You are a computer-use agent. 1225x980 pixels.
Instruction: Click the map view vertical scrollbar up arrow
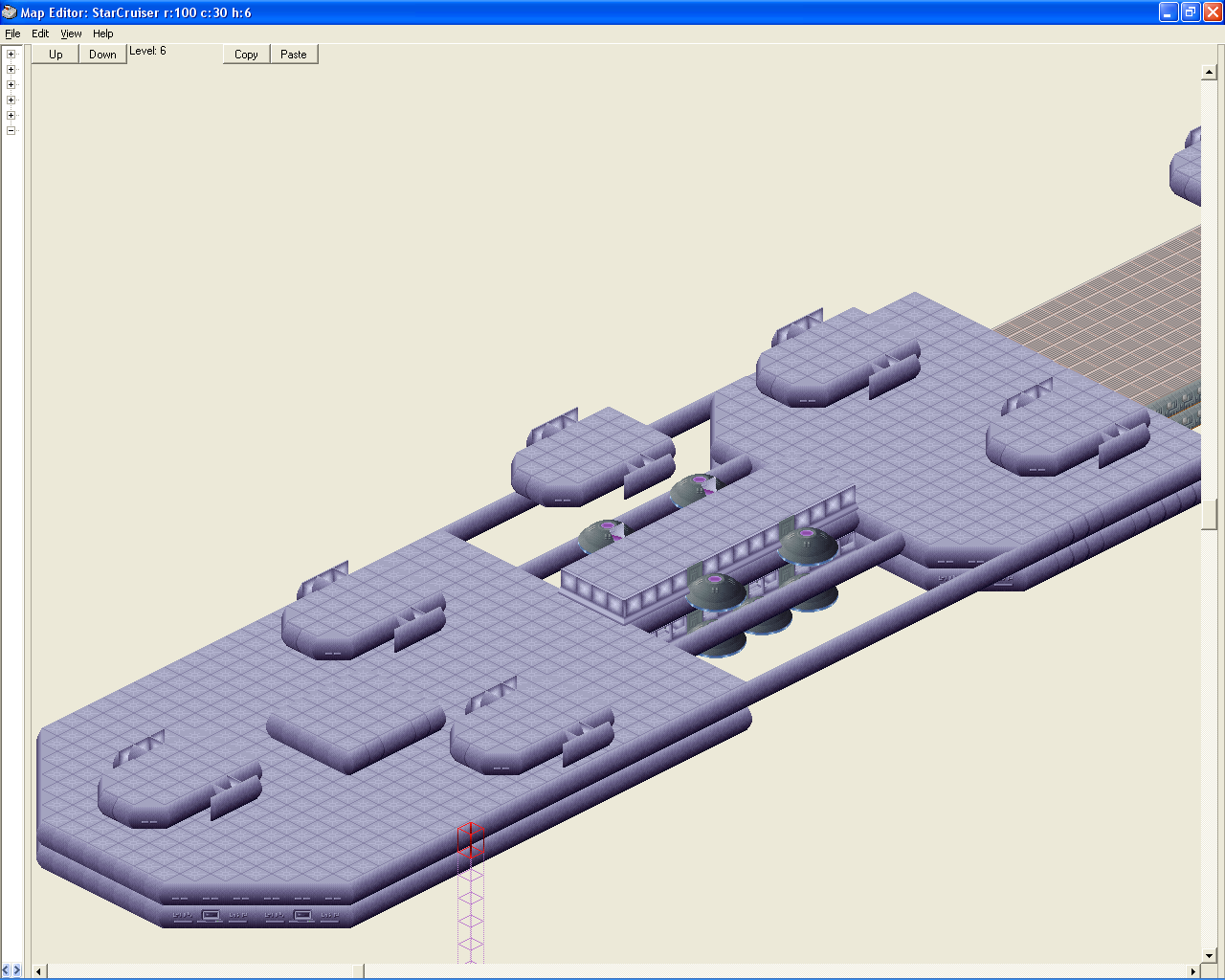[x=1209, y=72]
